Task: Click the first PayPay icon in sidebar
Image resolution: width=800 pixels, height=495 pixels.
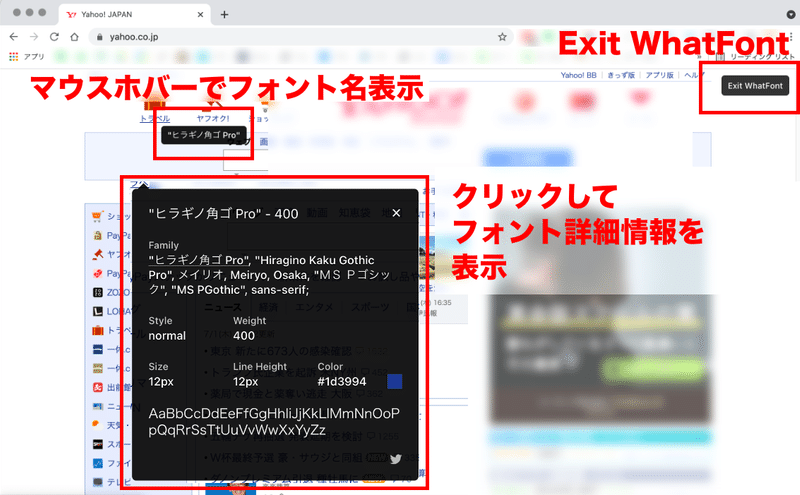Action: 97,235
